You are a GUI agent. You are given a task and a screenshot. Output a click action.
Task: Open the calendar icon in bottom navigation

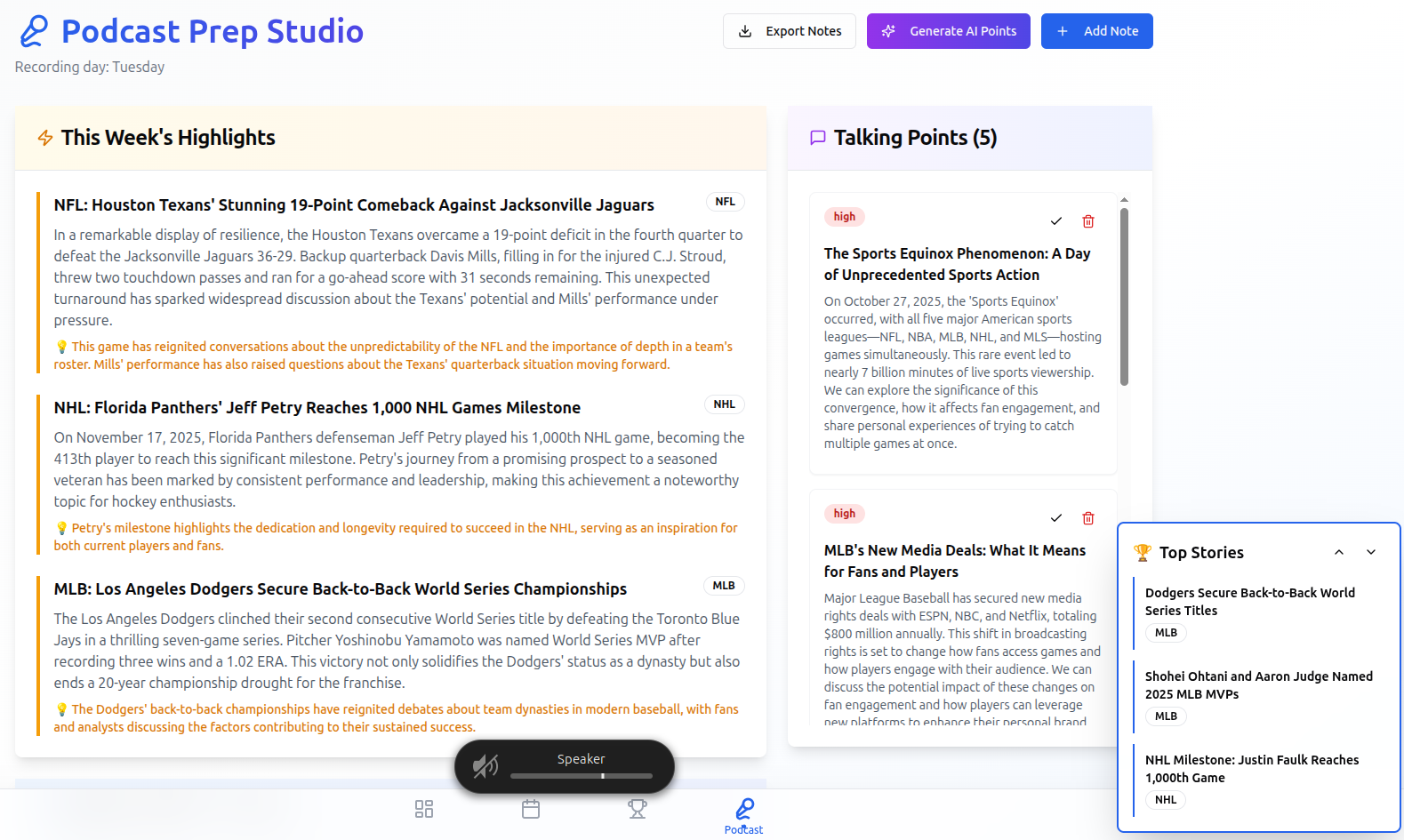pos(531,809)
